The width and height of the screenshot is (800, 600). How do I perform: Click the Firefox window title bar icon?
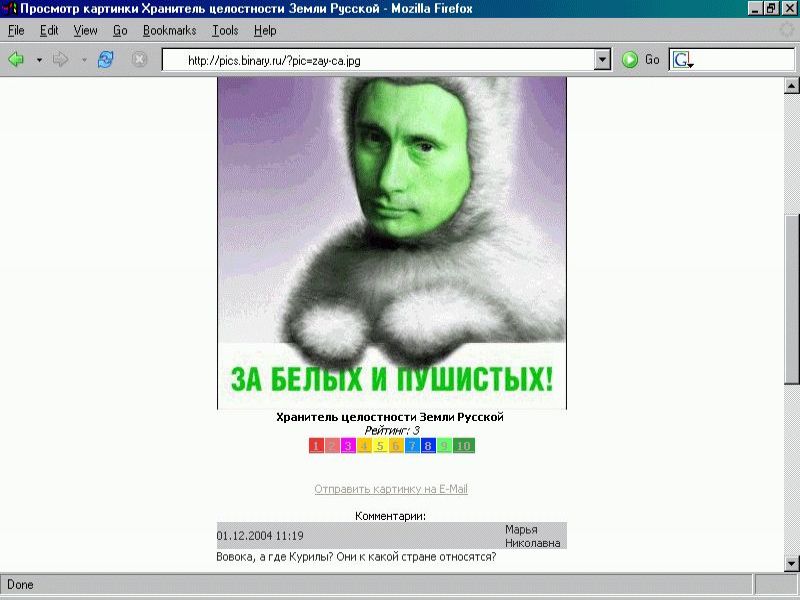[x=9, y=9]
